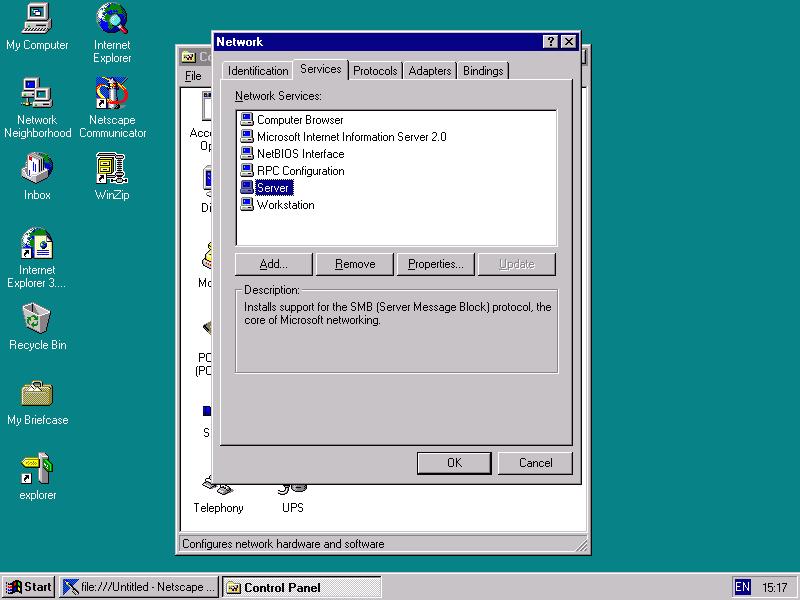Select Microsoft Internet Information Server 2.0

tap(350, 137)
